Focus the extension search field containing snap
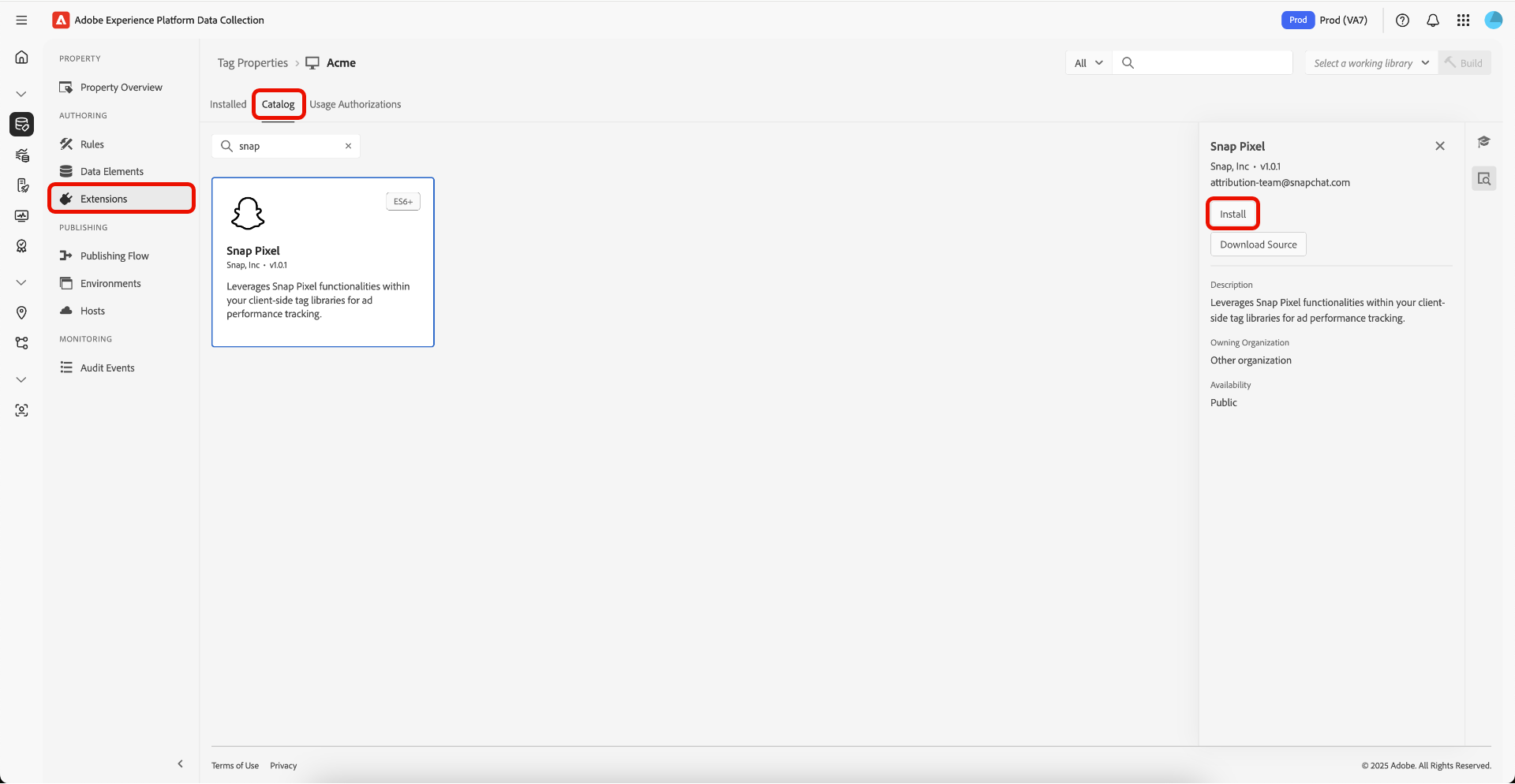The image size is (1515, 784). 286,146
